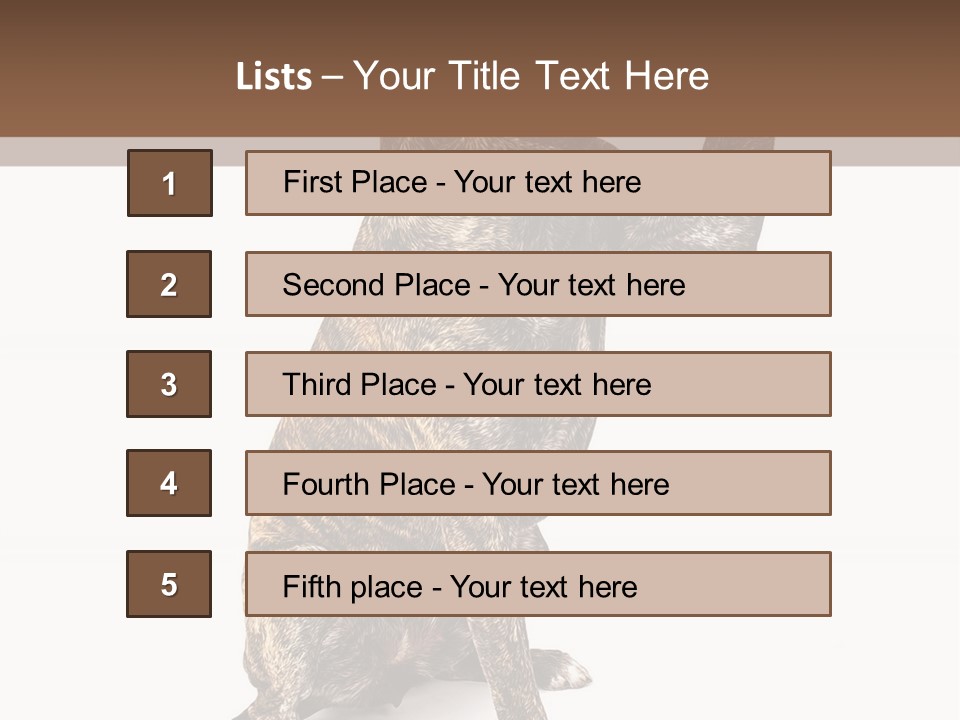960x720 pixels.
Task: Click the dog paw in background
Action: 560,669
